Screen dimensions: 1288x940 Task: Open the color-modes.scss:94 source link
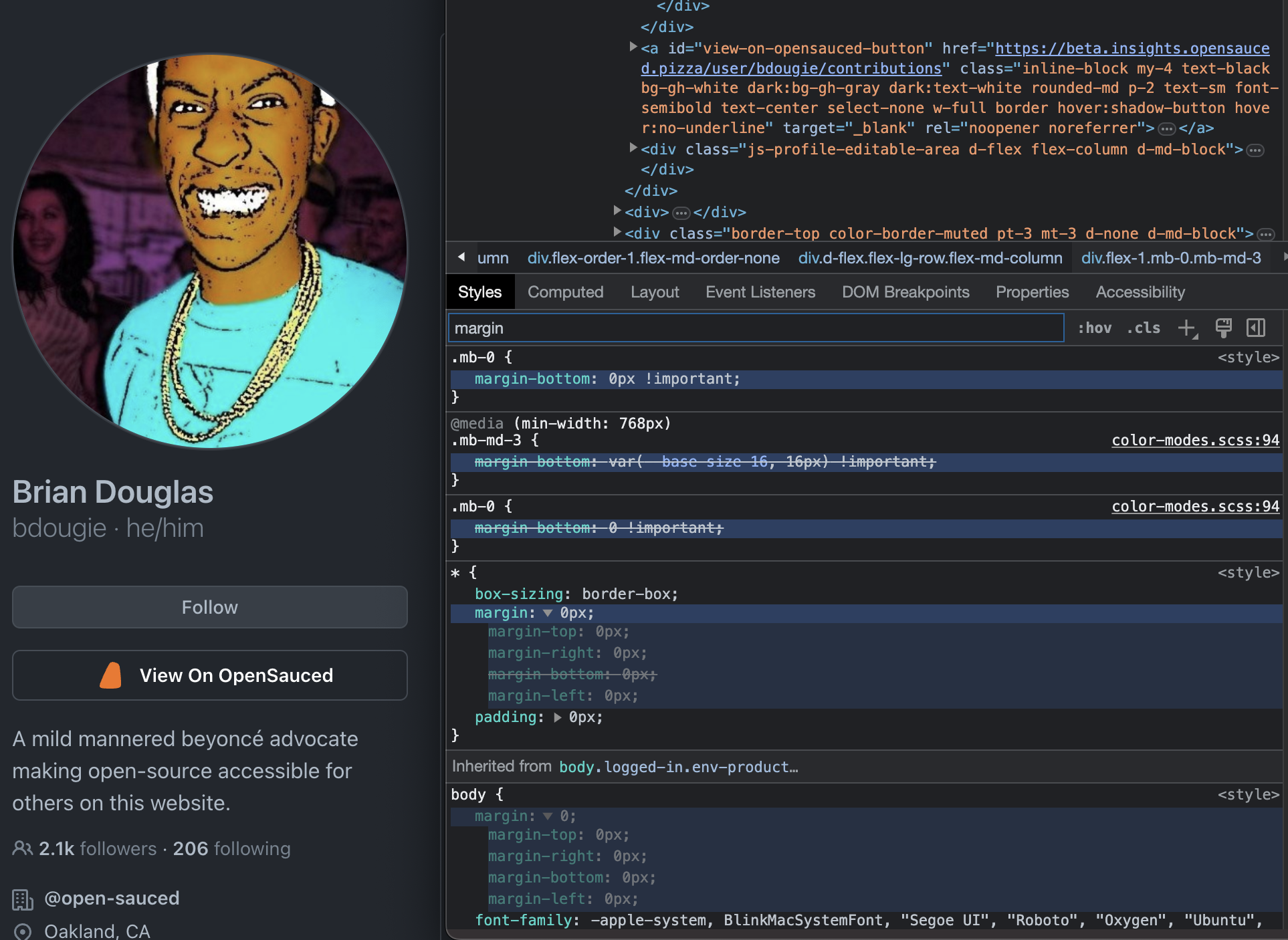click(x=1194, y=440)
